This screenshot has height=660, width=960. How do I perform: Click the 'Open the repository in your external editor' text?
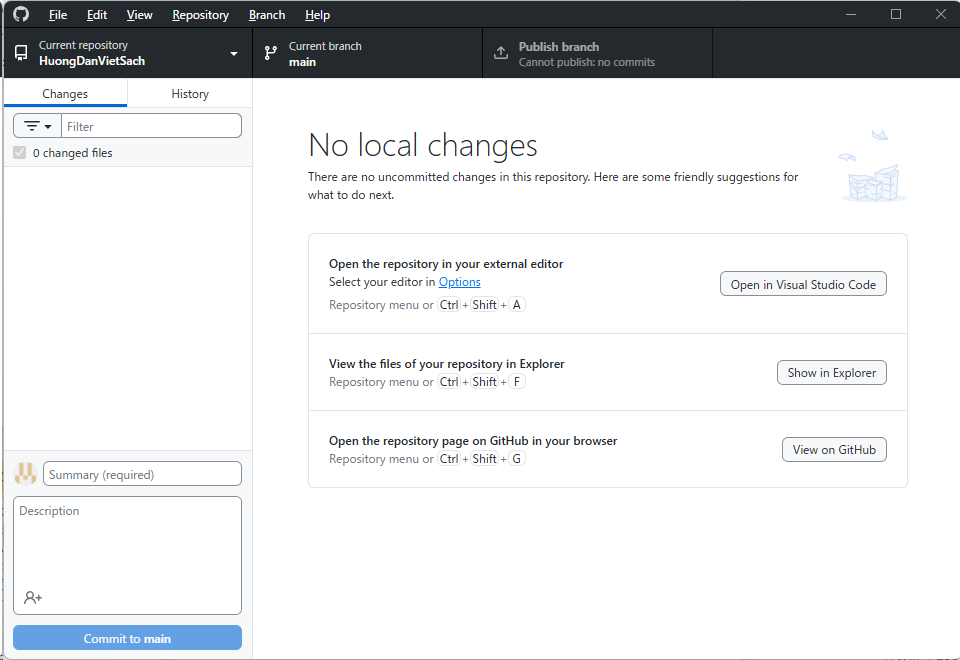pos(446,264)
